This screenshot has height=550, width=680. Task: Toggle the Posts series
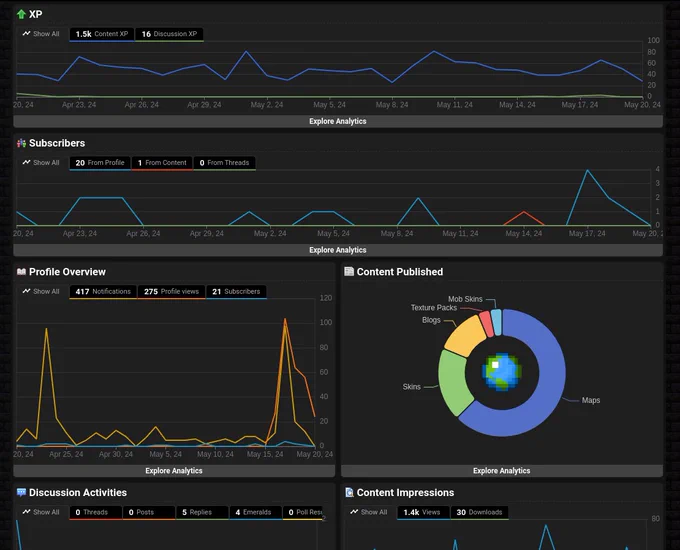149,513
